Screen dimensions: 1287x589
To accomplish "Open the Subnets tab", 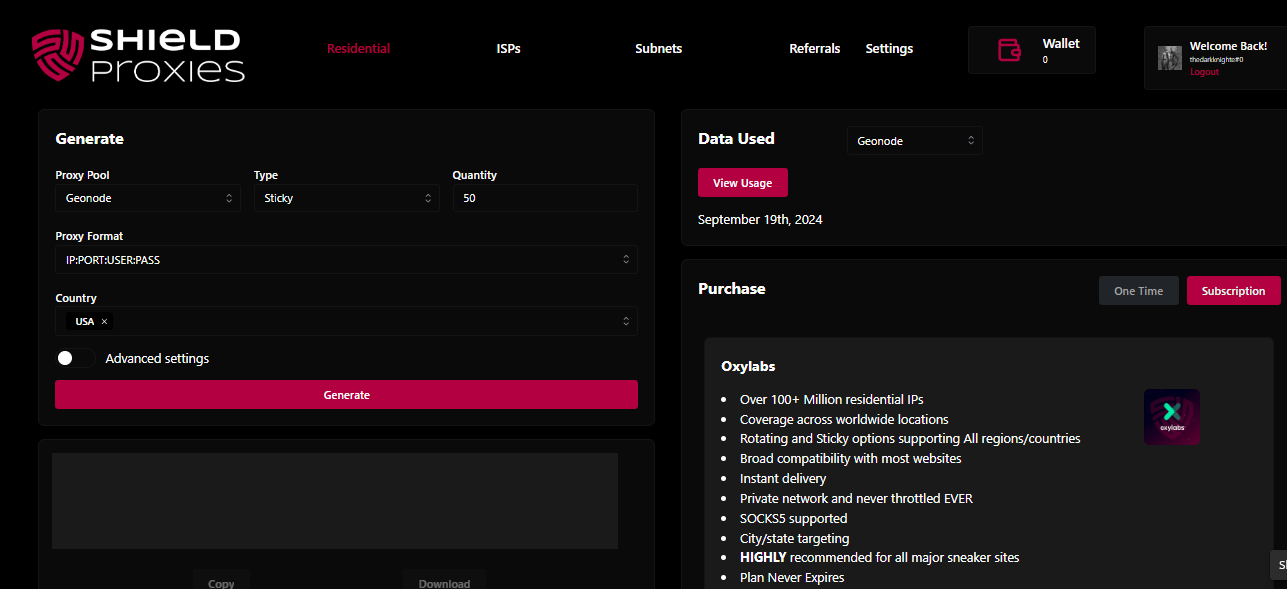I will click(658, 49).
